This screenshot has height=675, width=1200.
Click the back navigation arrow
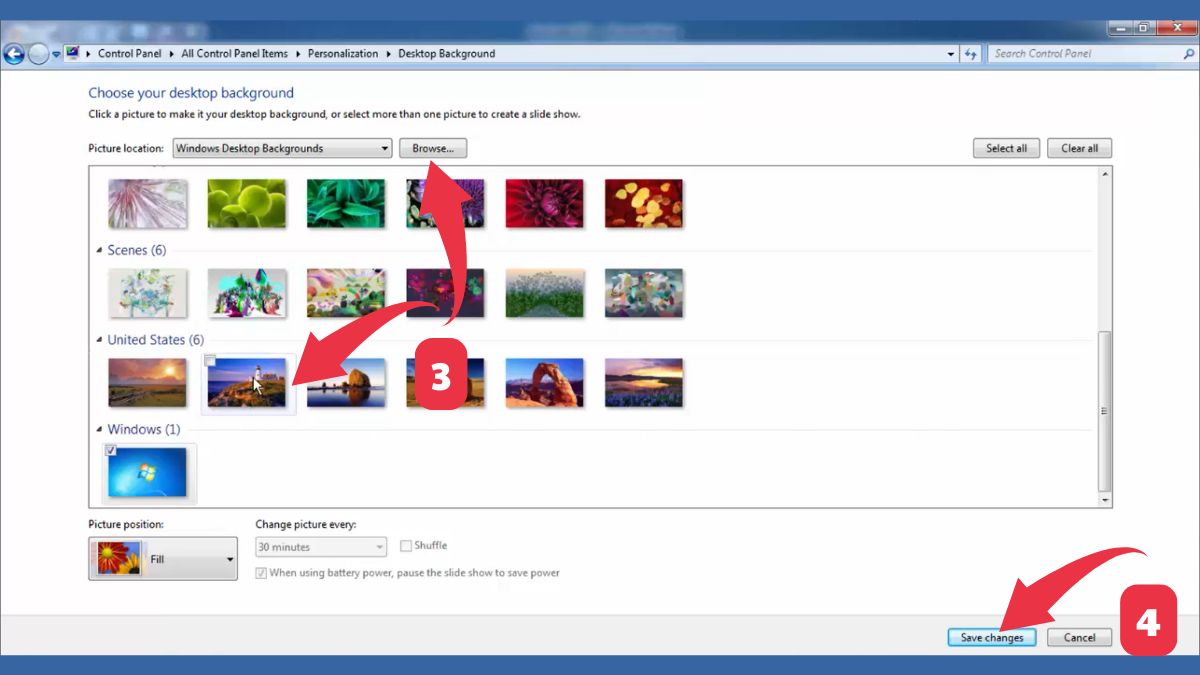click(x=13, y=53)
